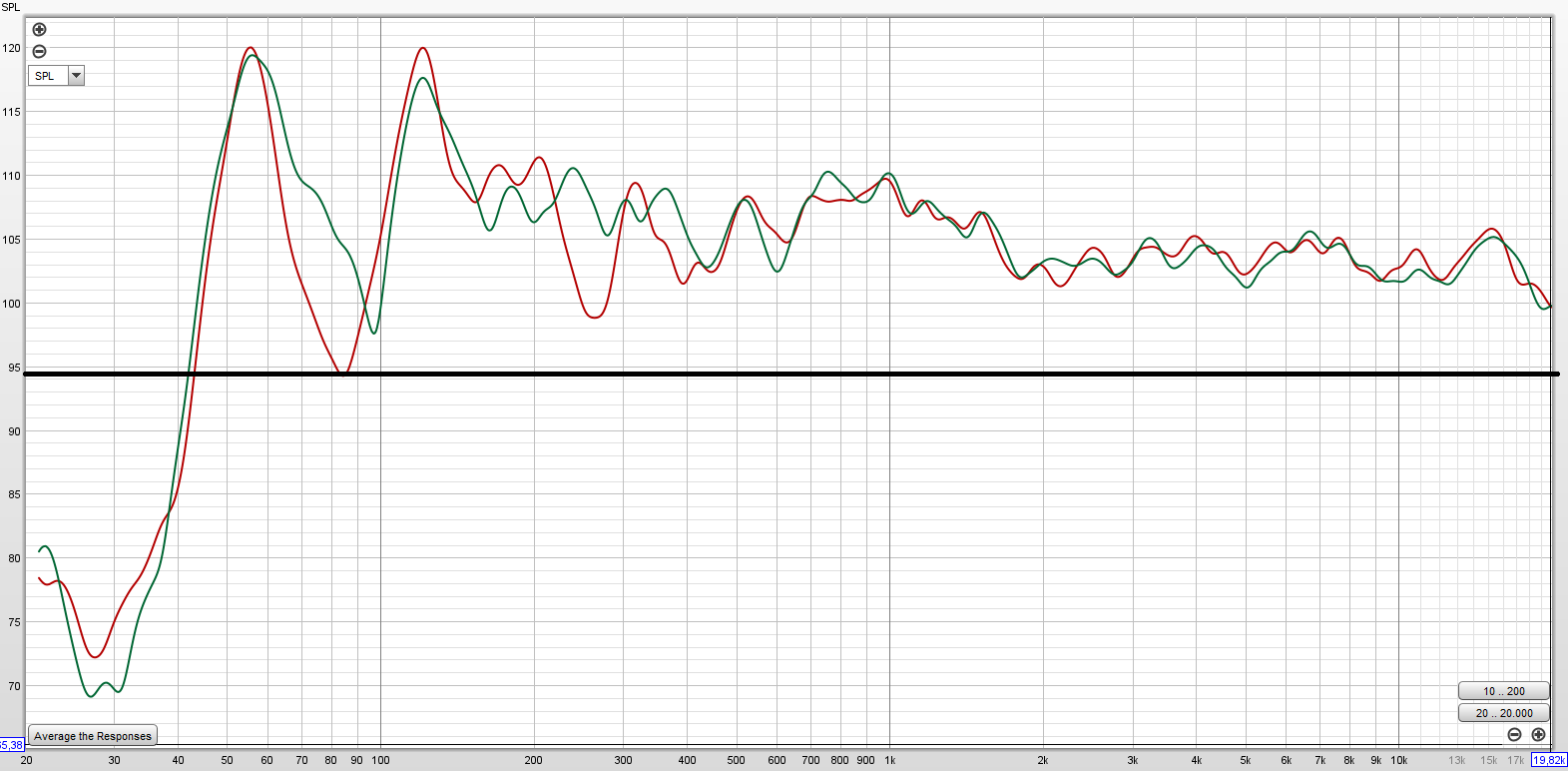Viewport: 1568px width, 771px height.
Task: Click the 5k label on the frequency axis
Action: [1245, 760]
